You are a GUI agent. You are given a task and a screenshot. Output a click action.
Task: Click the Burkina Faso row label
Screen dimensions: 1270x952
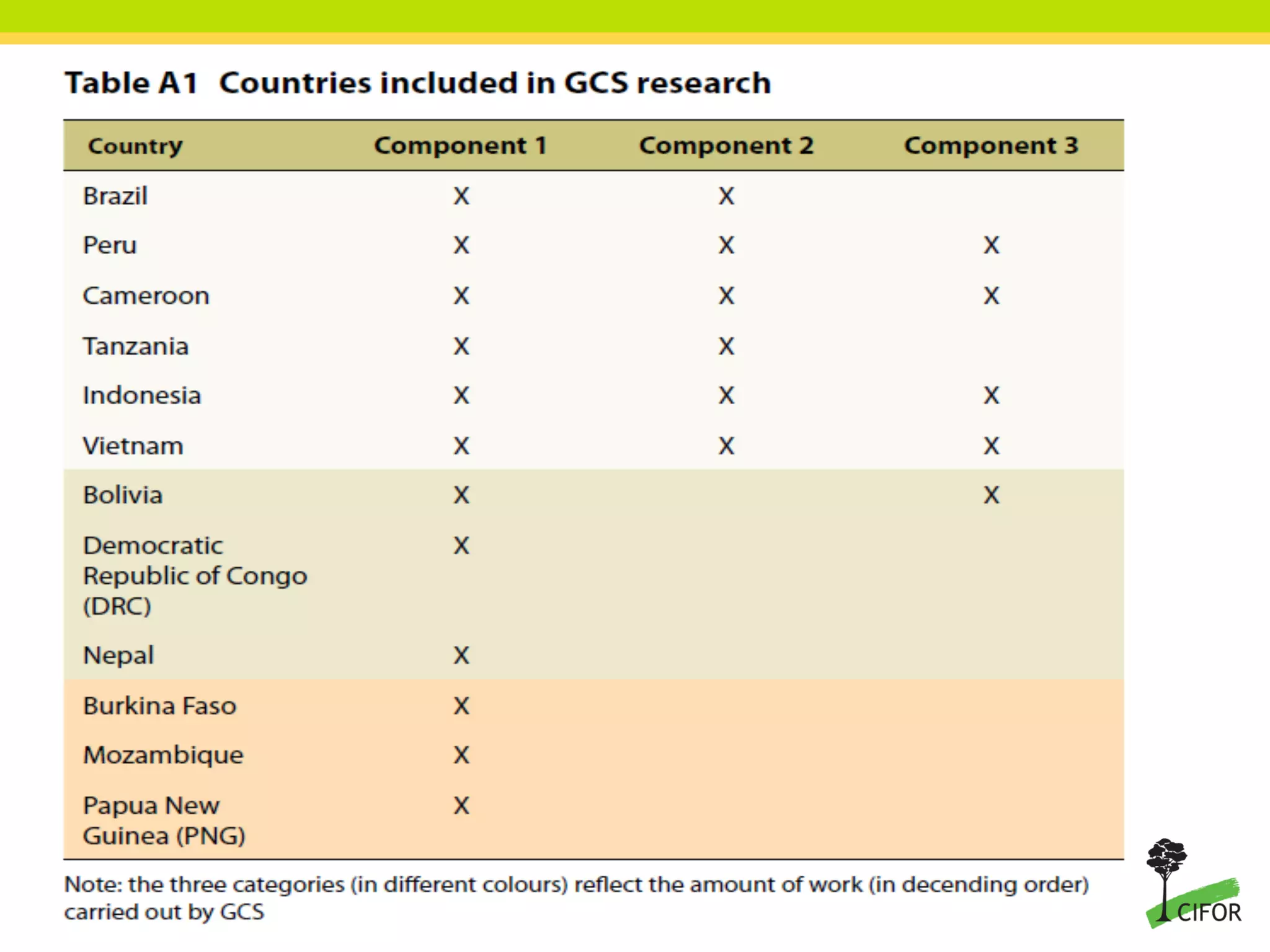(160, 706)
